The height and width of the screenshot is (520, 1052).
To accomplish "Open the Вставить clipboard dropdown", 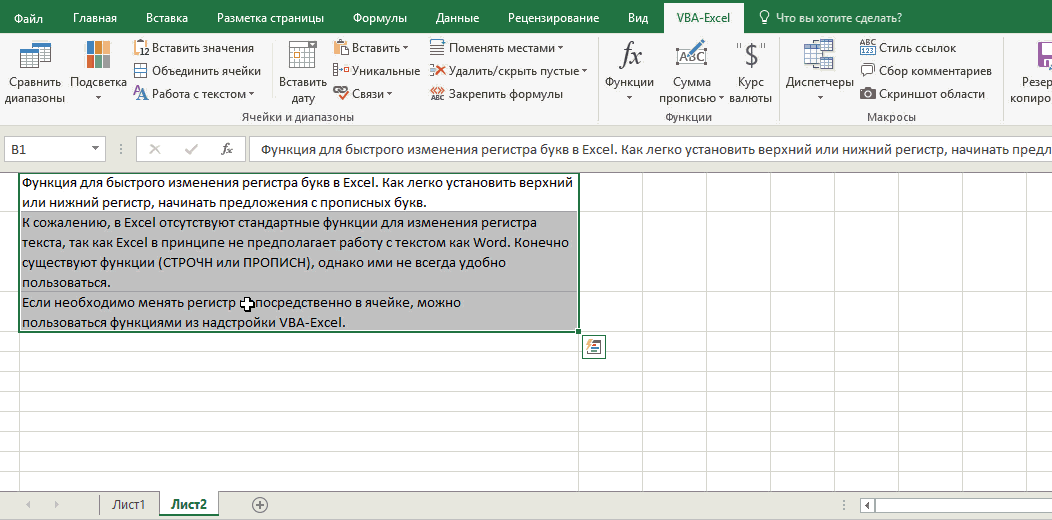I will 371,48.
